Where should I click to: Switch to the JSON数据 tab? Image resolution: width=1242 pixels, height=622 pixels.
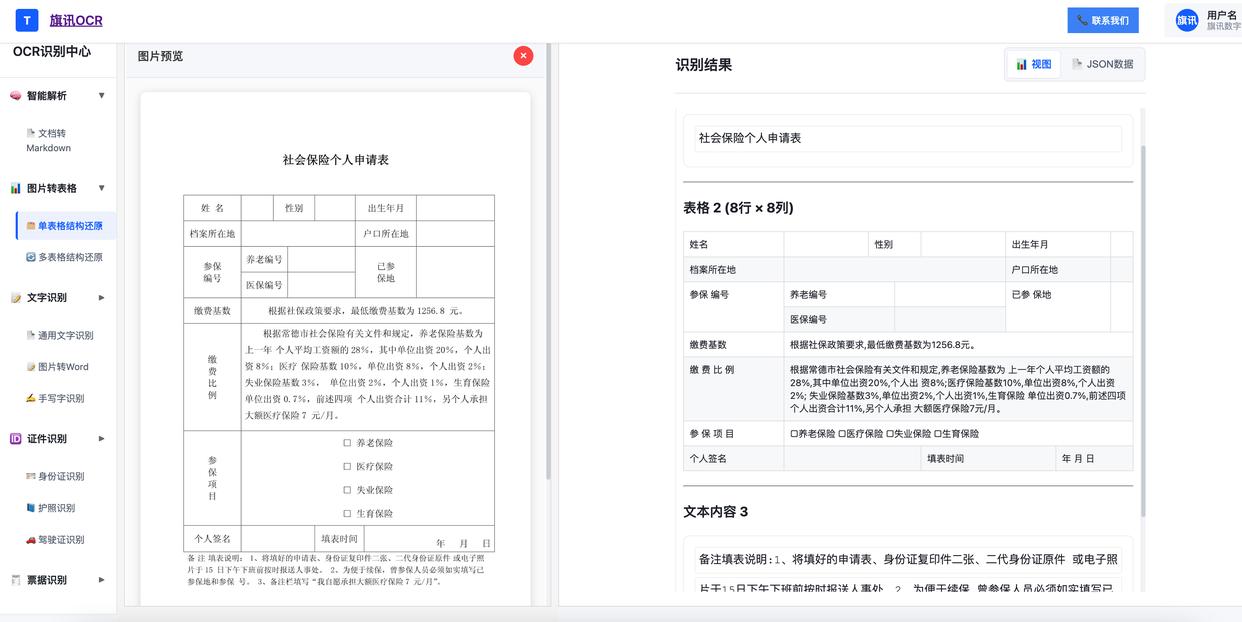click(x=1102, y=64)
